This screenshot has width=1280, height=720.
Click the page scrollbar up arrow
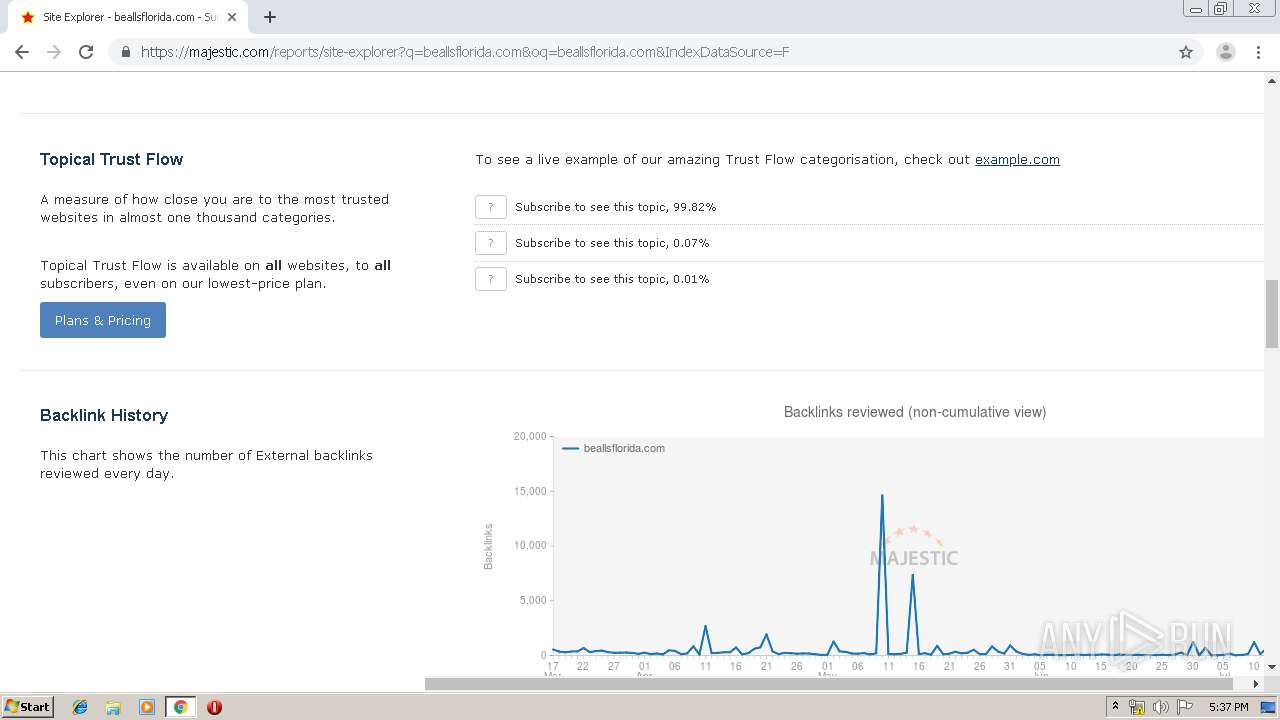[1272, 80]
